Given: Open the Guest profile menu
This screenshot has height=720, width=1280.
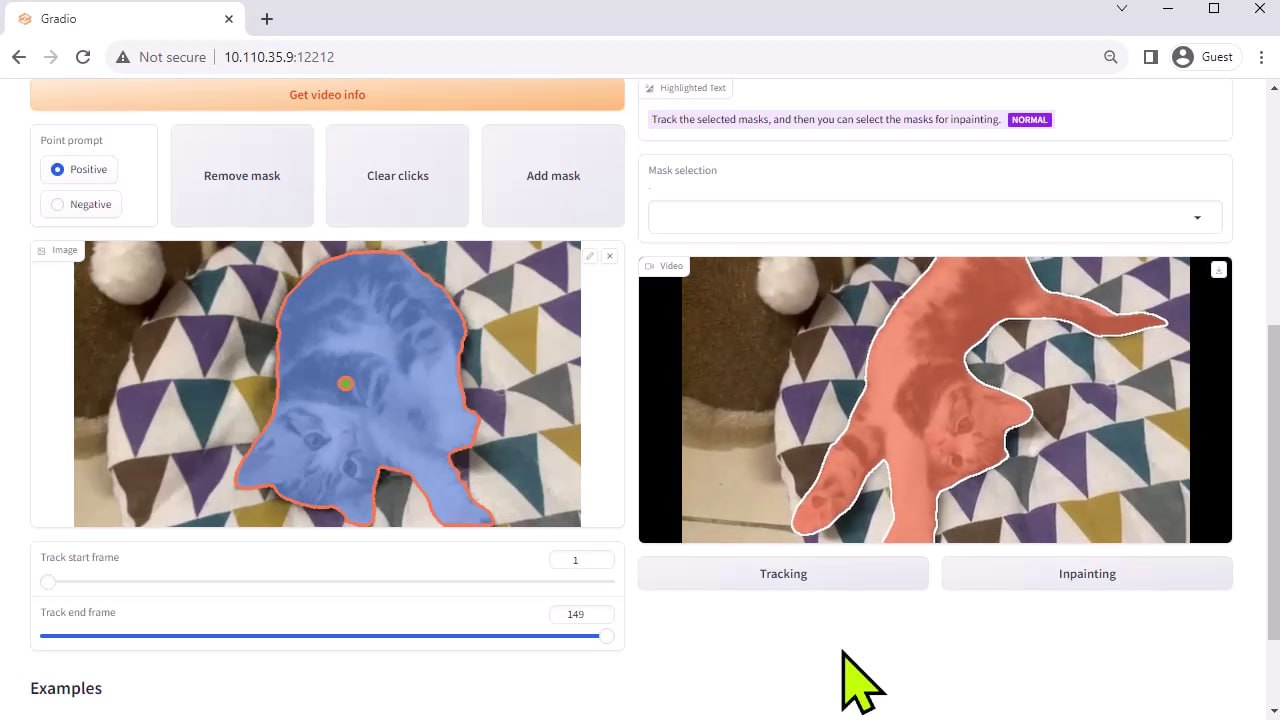Looking at the screenshot, I should (1203, 57).
